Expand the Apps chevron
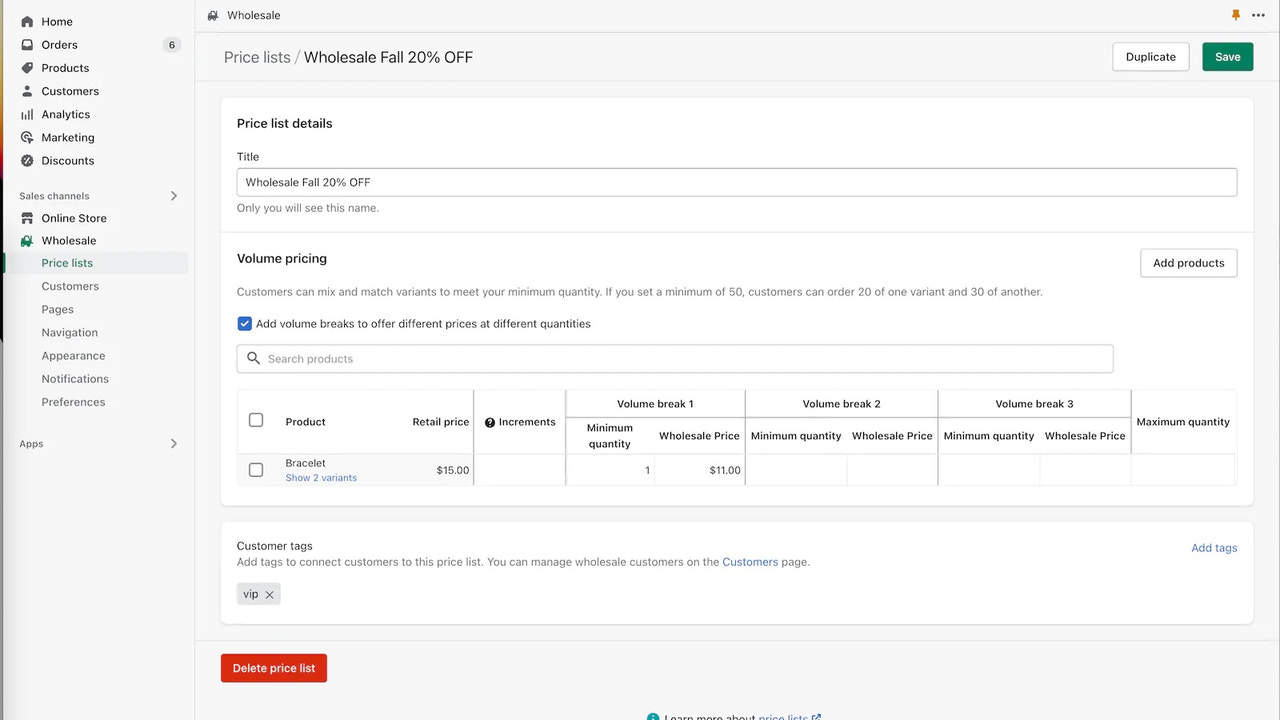Viewport: 1280px width, 720px height. (x=173, y=444)
